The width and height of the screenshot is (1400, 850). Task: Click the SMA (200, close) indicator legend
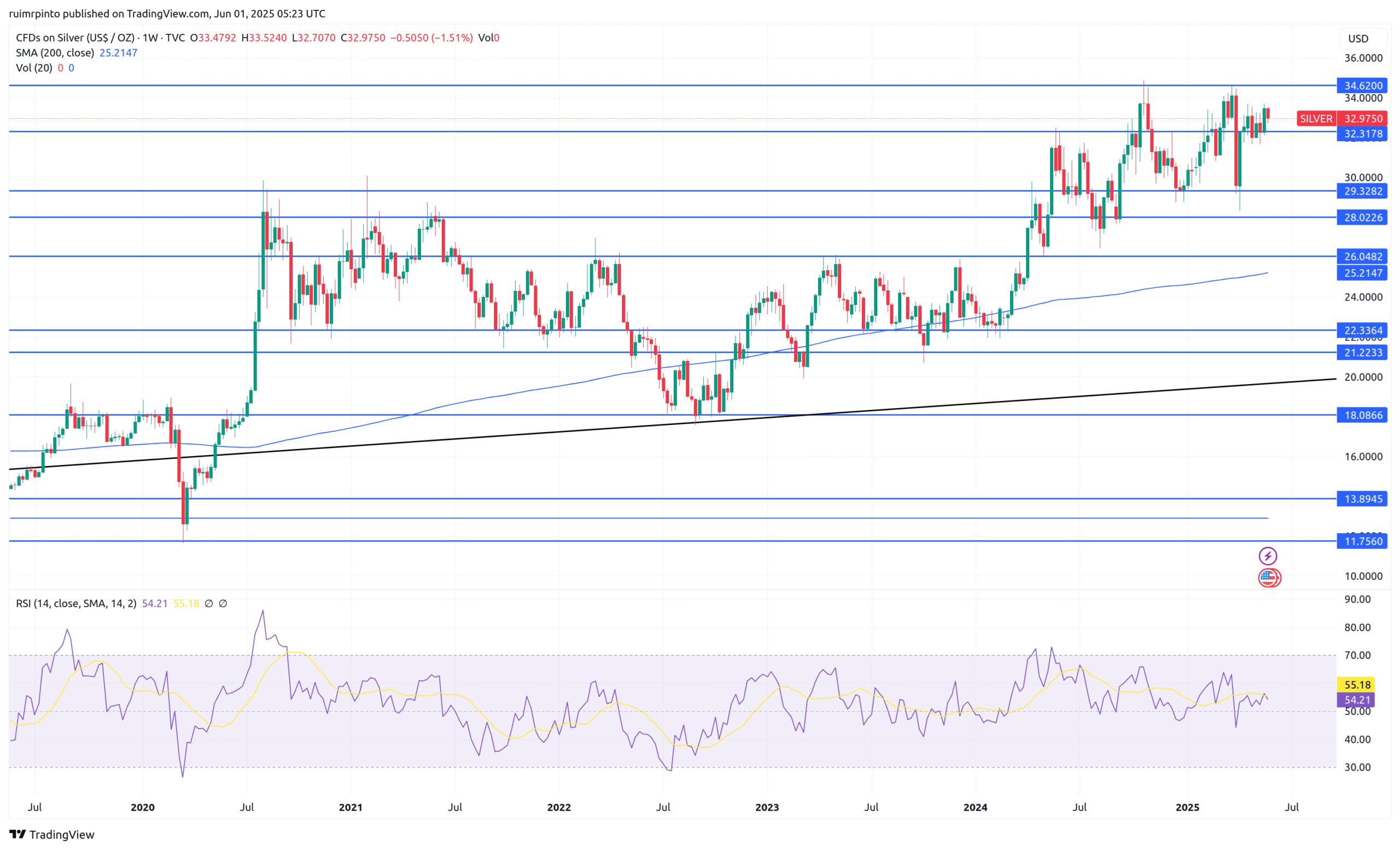(x=55, y=53)
